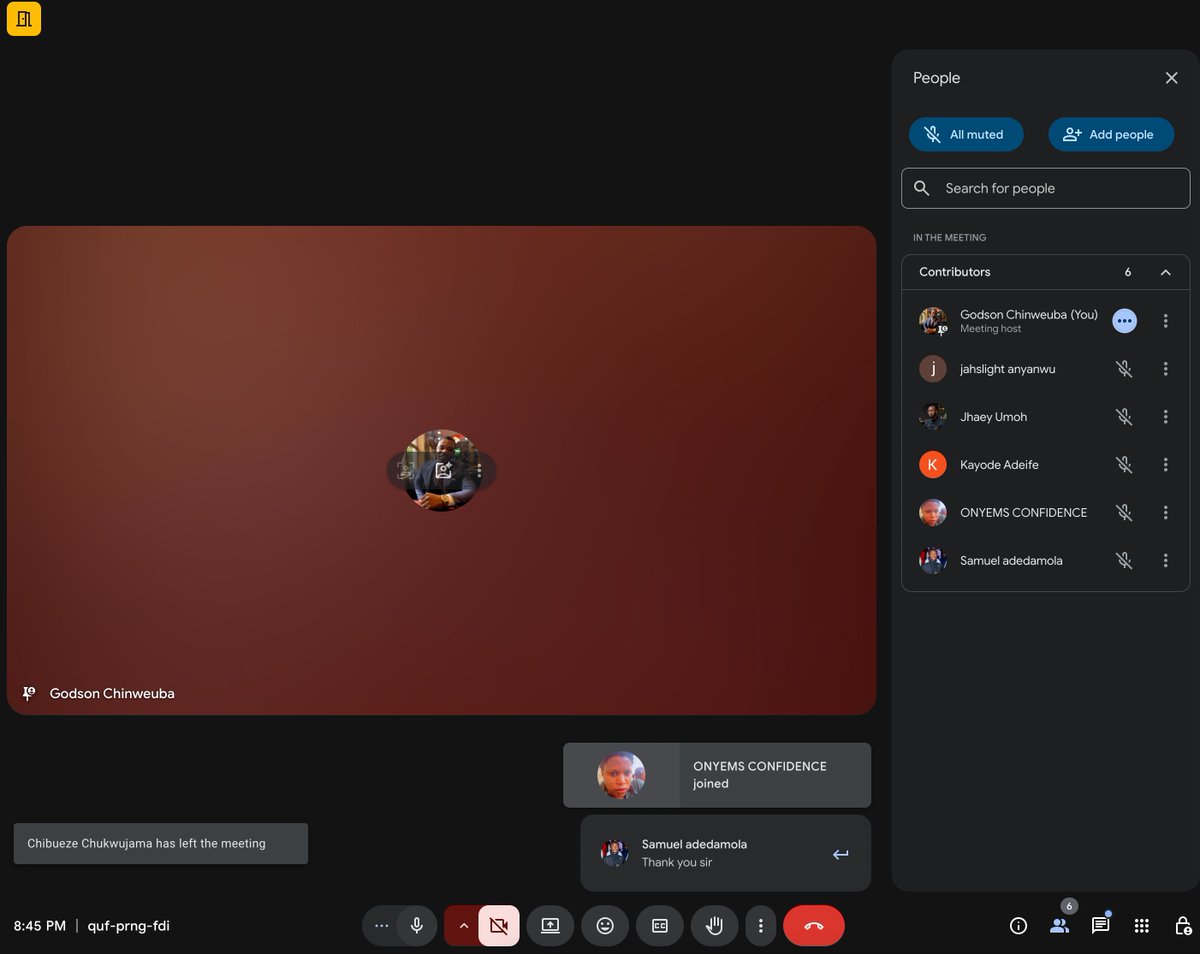This screenshot has height=954, width=1200.
Task: Open options menu for Samuel adedamola
Action: coord(1165,561)
